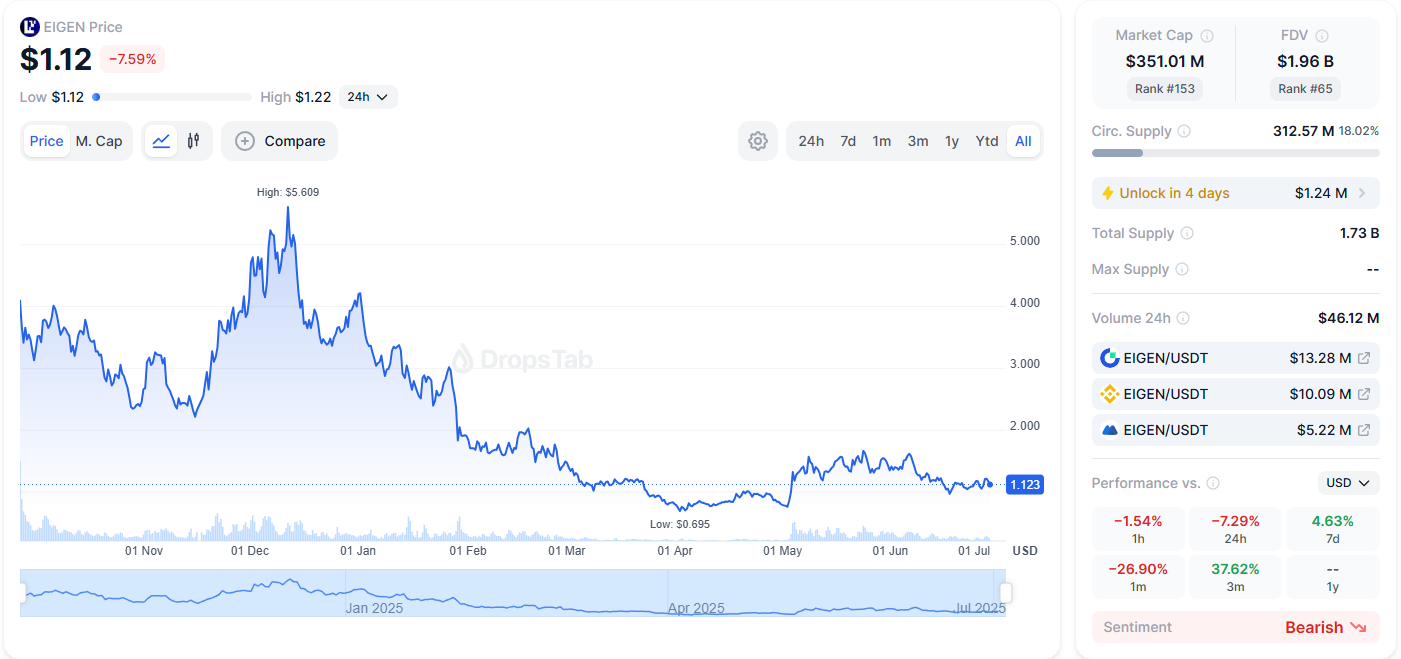
Task: Click the 24h performance cell -7.29%
Action: [x=1235, y=529]
